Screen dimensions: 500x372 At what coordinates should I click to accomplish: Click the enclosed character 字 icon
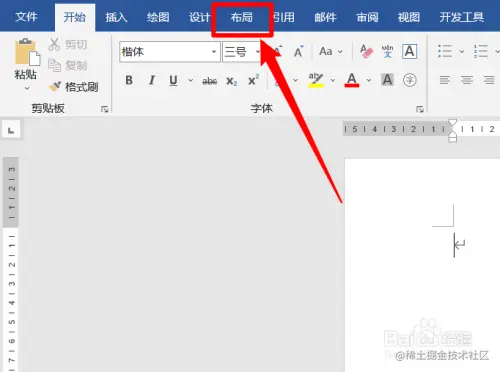410,80
